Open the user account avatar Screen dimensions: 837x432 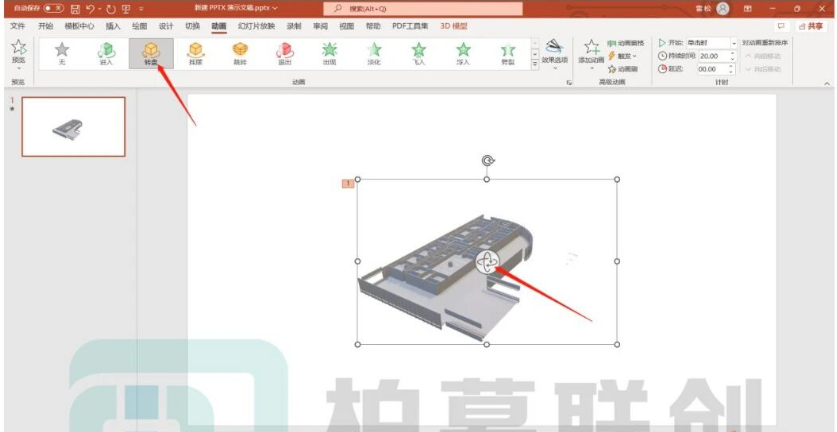723,9
